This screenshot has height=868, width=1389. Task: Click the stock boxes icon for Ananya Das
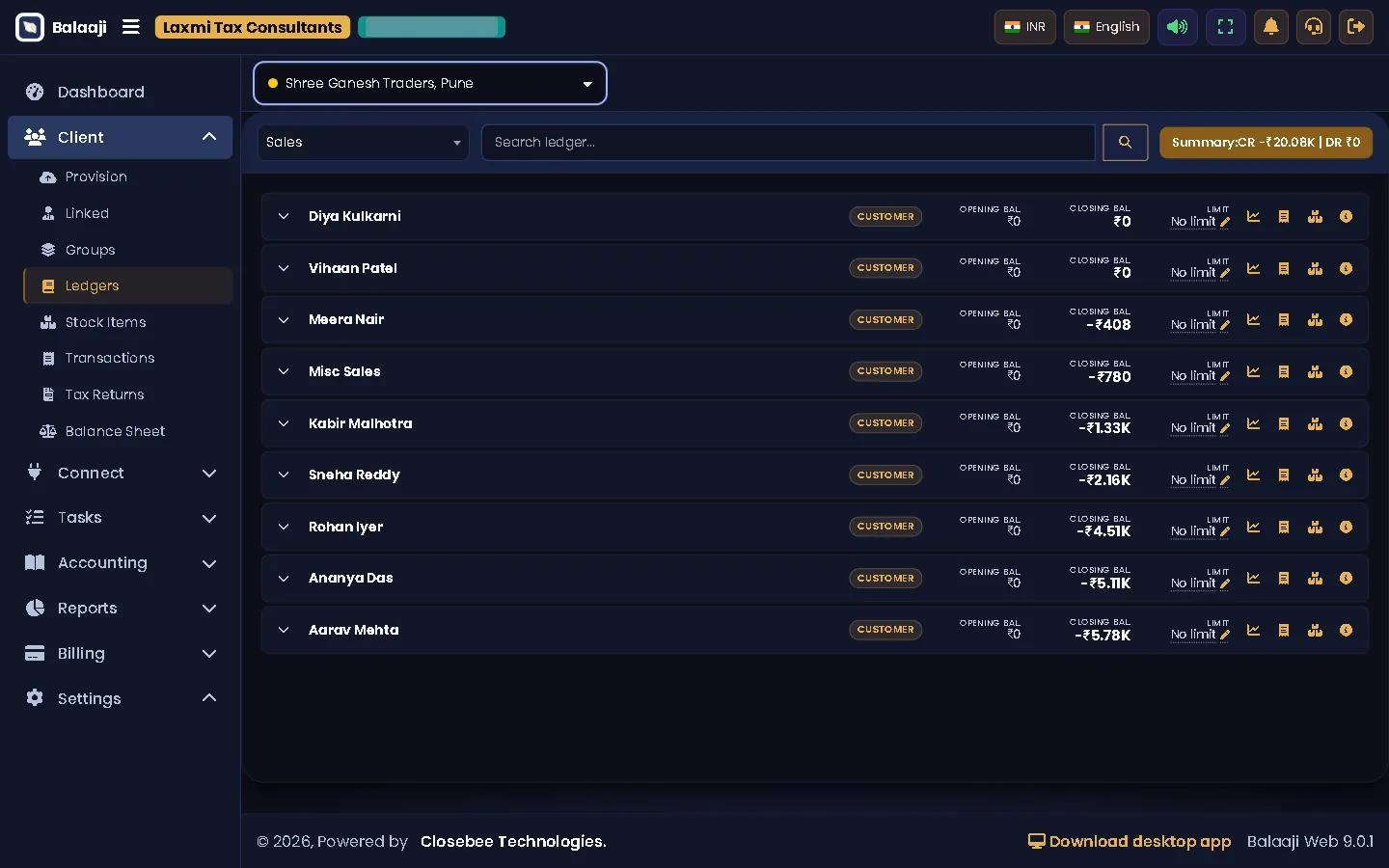1315,579
